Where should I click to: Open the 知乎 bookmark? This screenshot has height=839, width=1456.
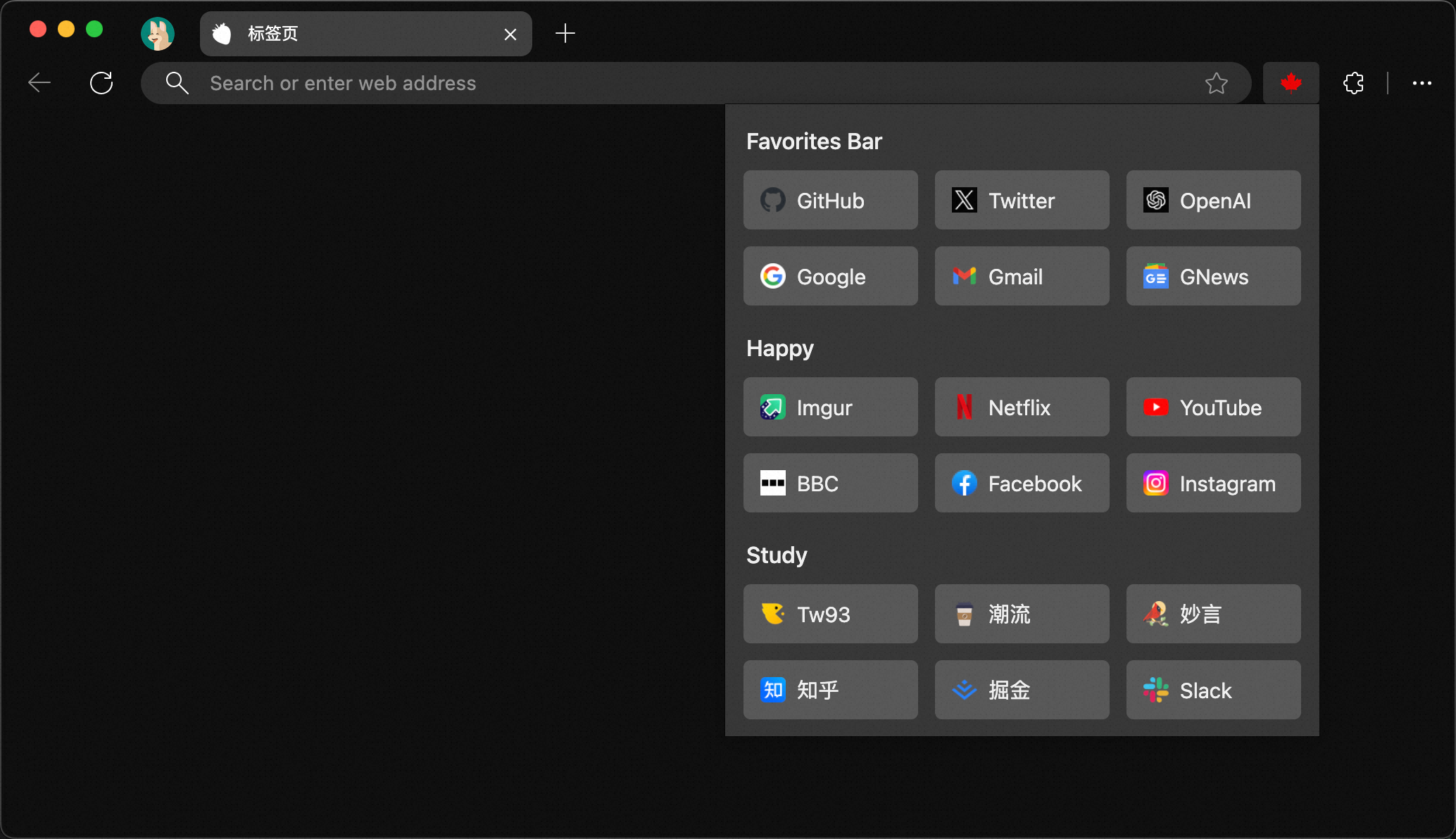click(830, 690)
